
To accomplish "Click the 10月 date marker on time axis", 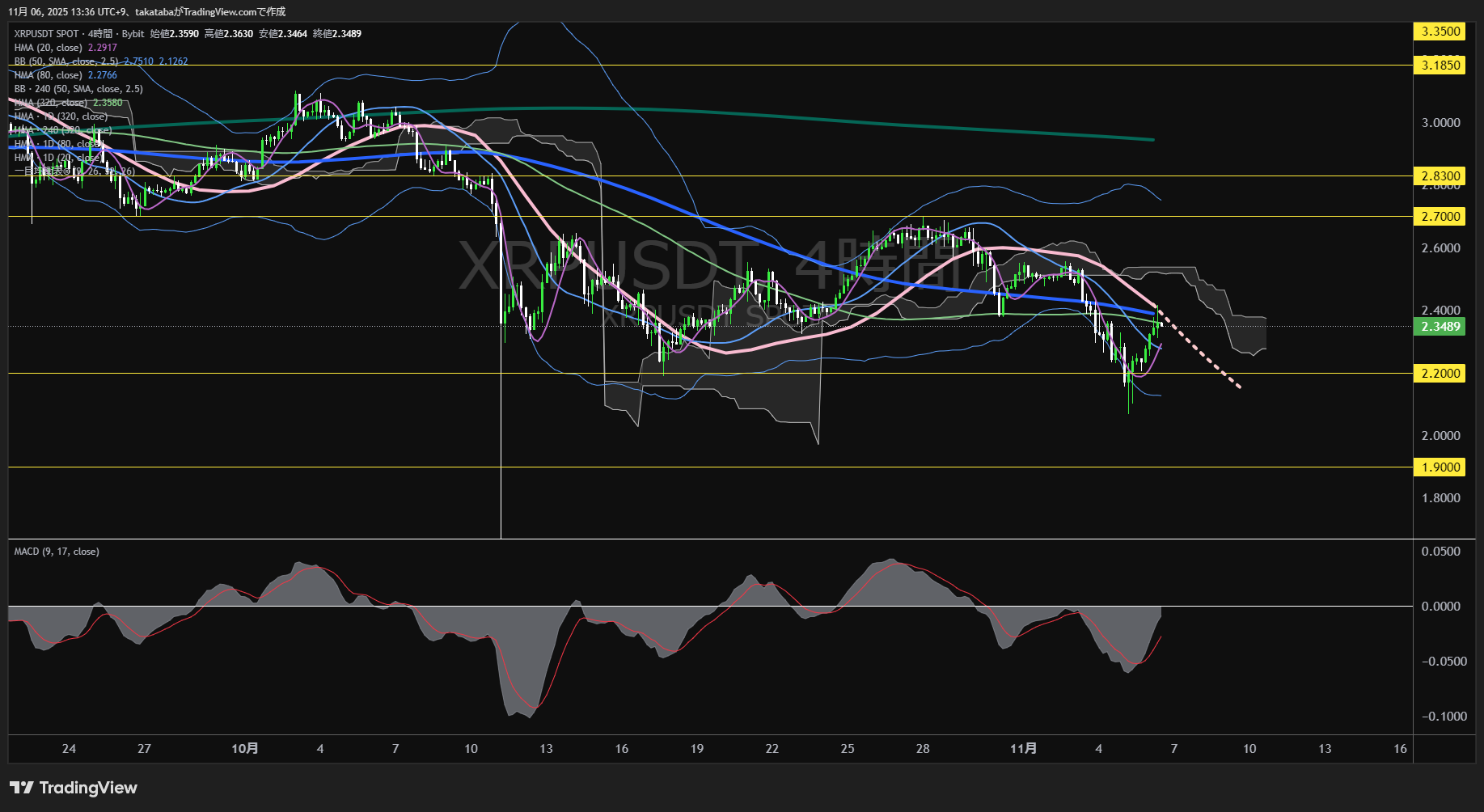I will 244,749.
